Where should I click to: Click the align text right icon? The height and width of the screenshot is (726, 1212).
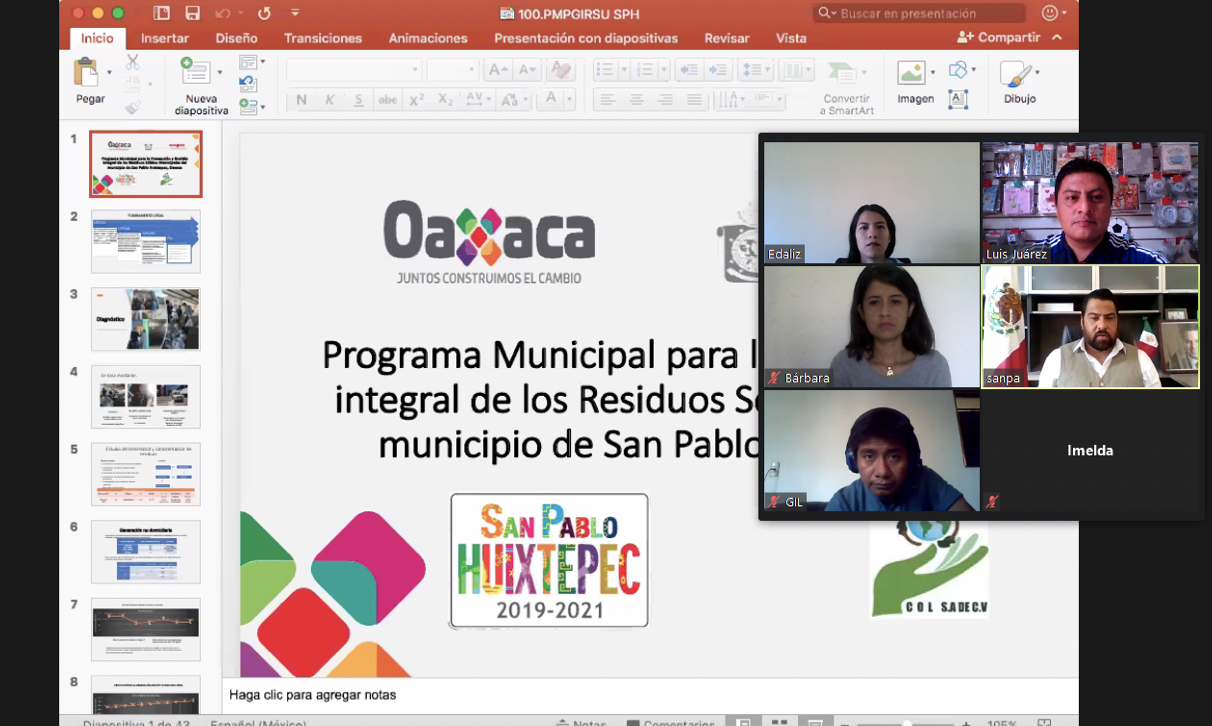pyautogui.click(x=665, y=100)
